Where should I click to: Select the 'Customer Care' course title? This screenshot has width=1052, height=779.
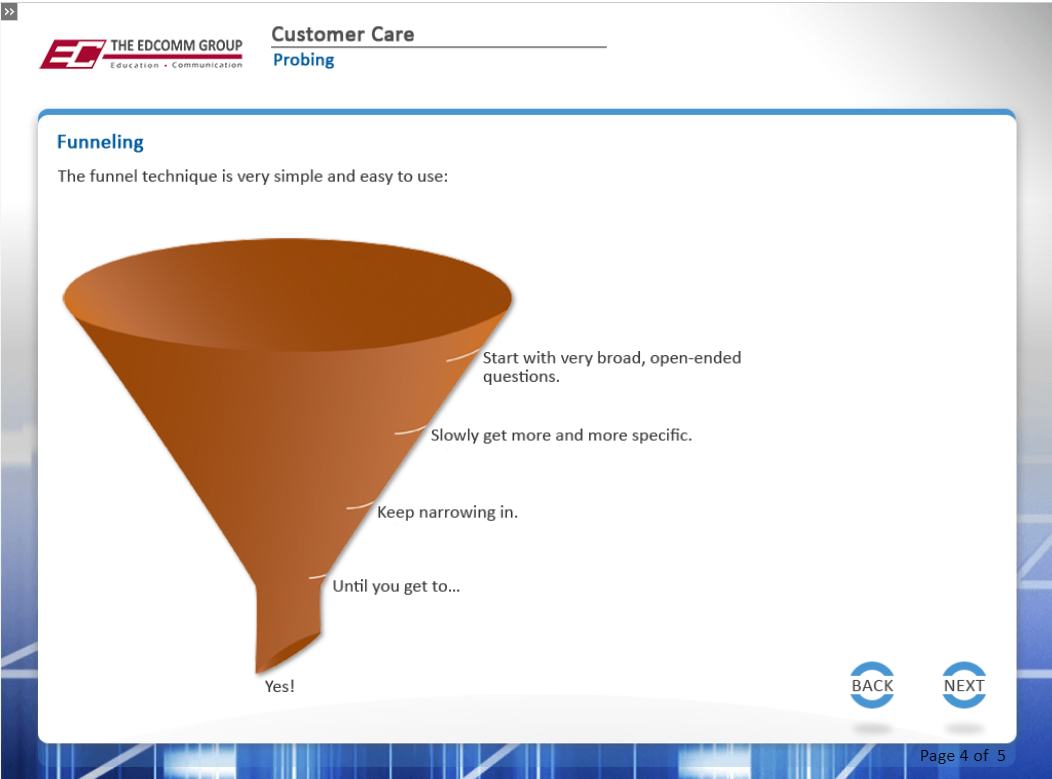click(342, 34)
